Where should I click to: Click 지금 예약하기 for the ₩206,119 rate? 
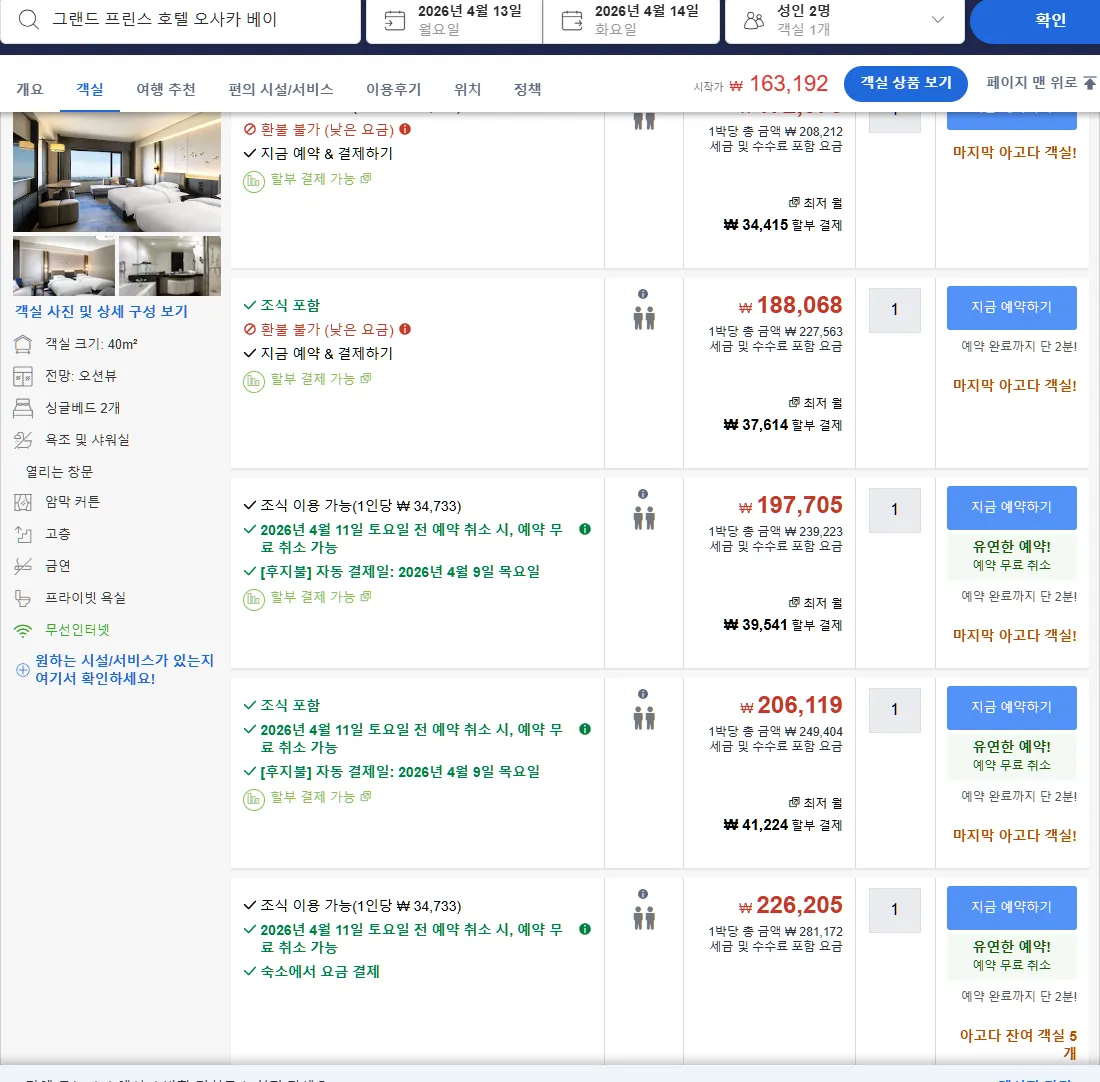(1012, 707)
